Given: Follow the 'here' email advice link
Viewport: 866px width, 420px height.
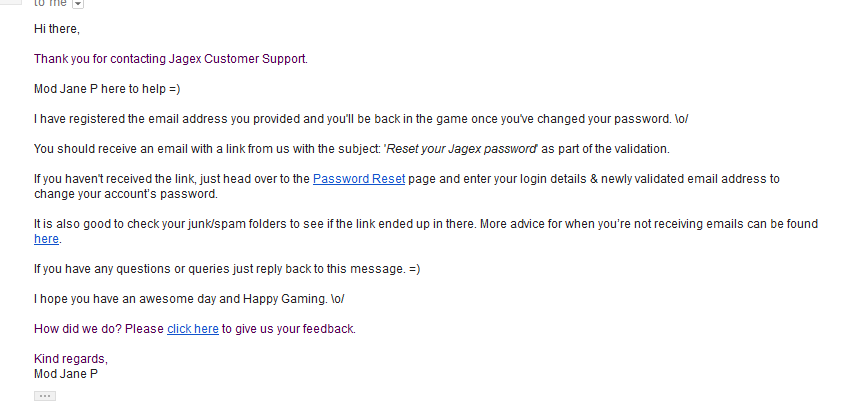Looking at the screenshot, I should [x=46, y=239].
